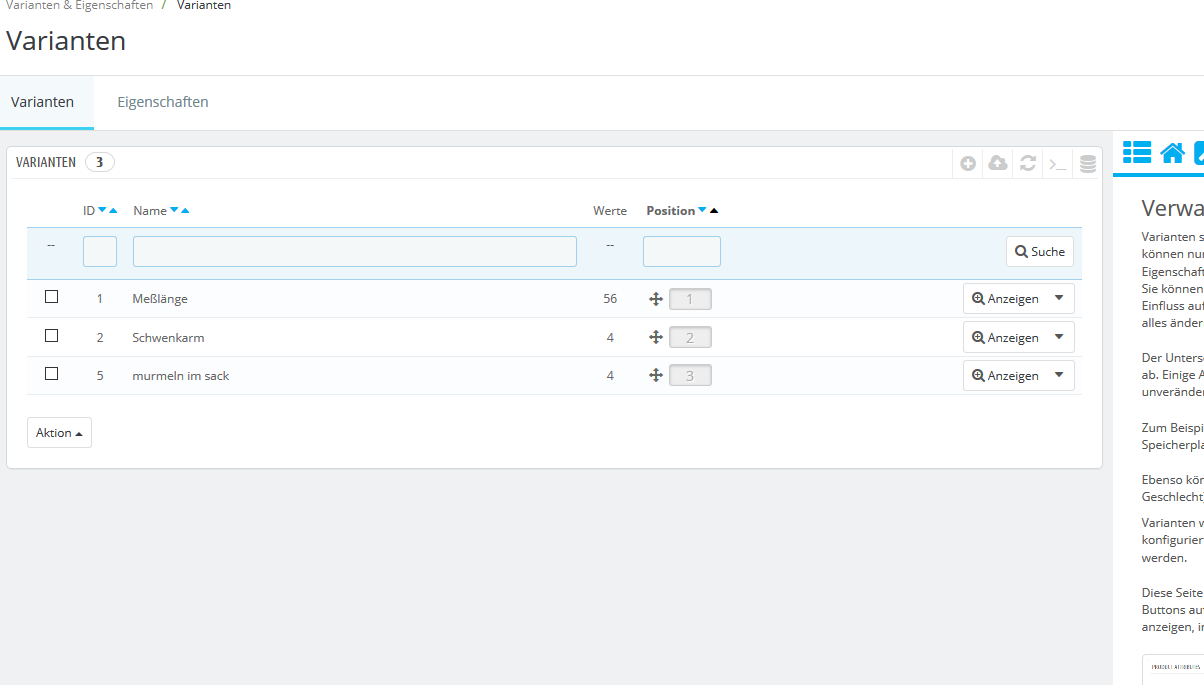Open Varianten & Eigenschaften breadcrumb
The width and height of the screenshot is (1204, 685).
click(80, 6)
